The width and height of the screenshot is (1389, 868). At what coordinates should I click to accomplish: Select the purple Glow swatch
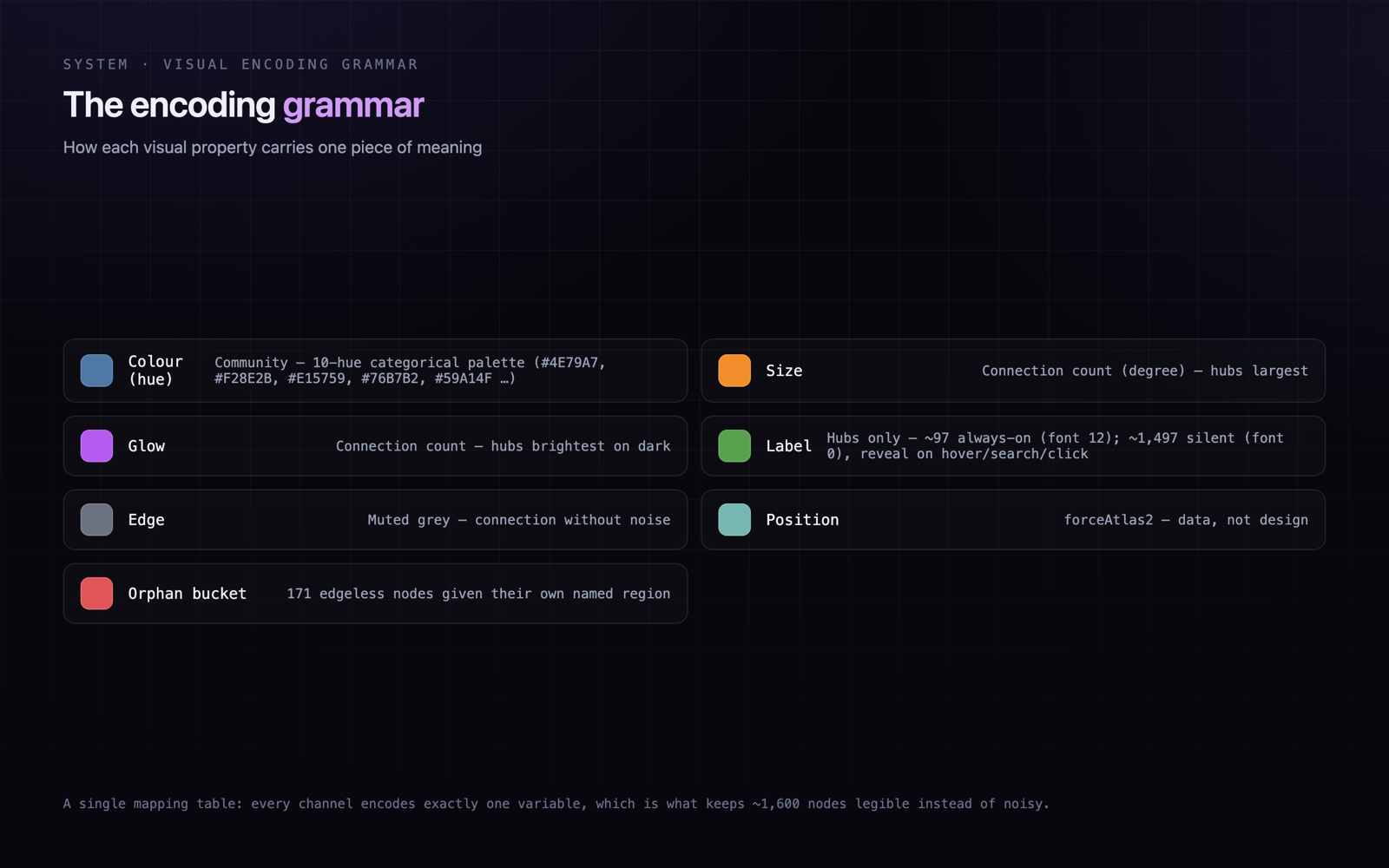96,446
